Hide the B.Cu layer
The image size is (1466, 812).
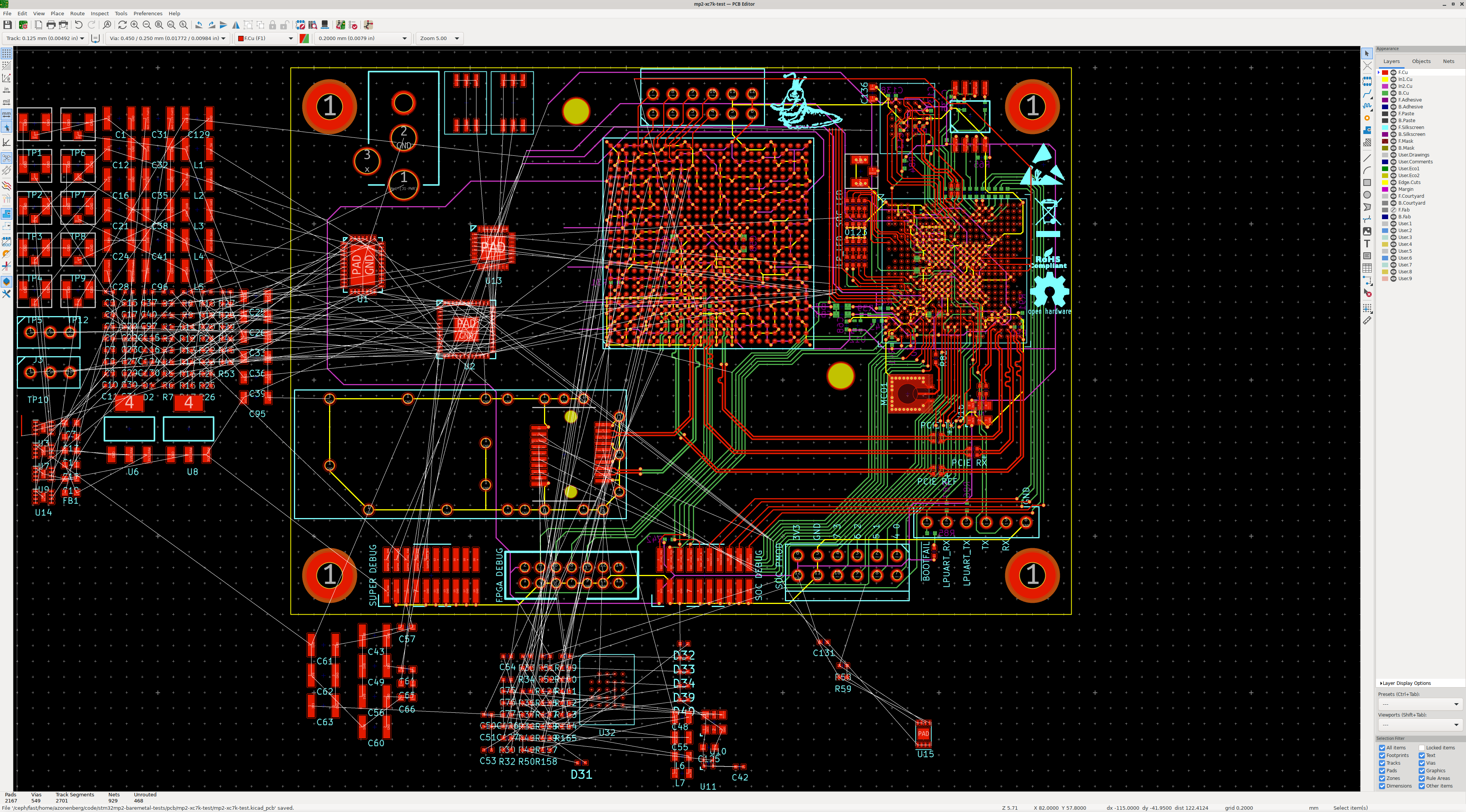tap(1394, 93)
